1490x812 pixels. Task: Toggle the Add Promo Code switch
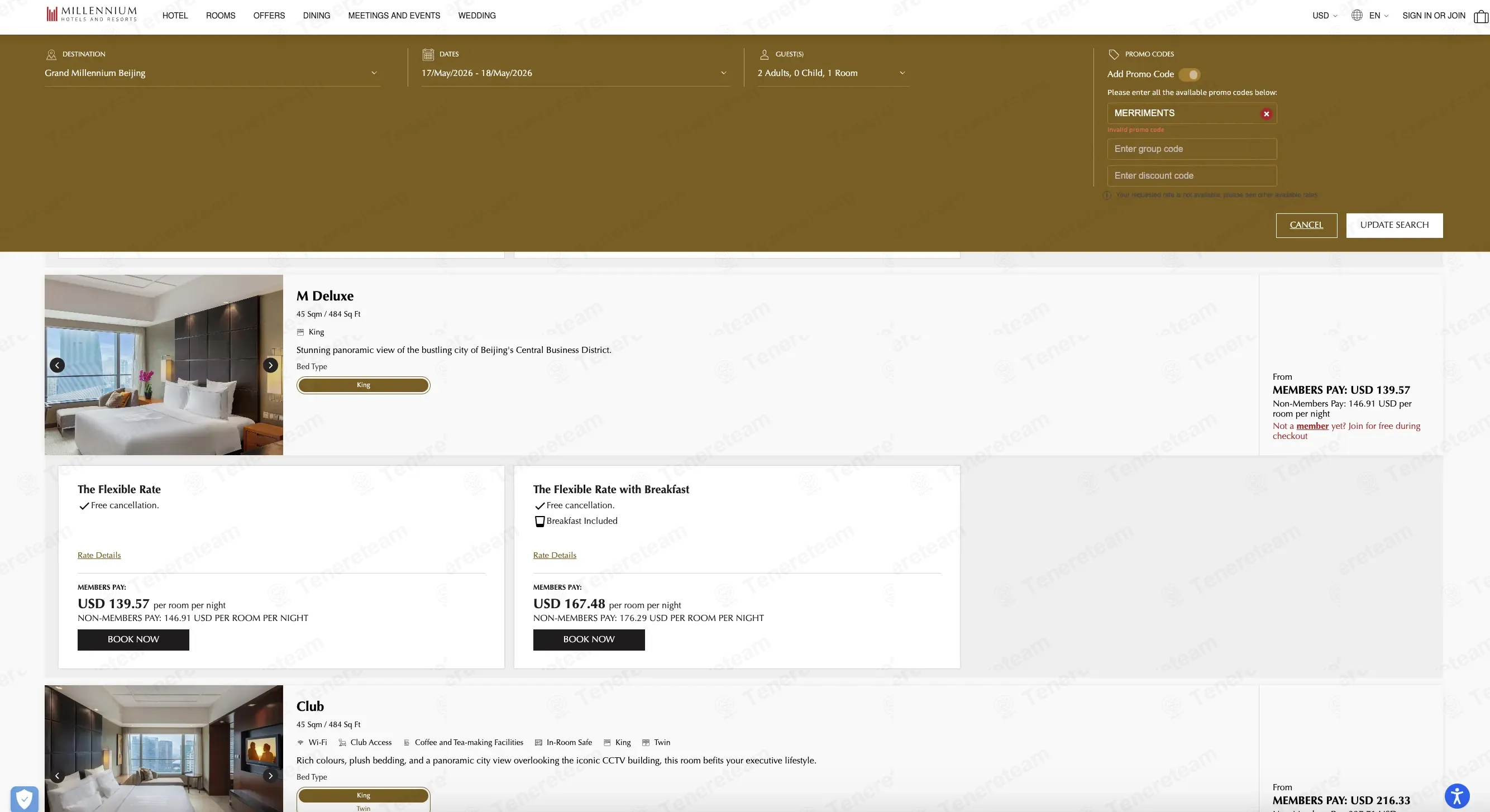[x=1189, y=75]
